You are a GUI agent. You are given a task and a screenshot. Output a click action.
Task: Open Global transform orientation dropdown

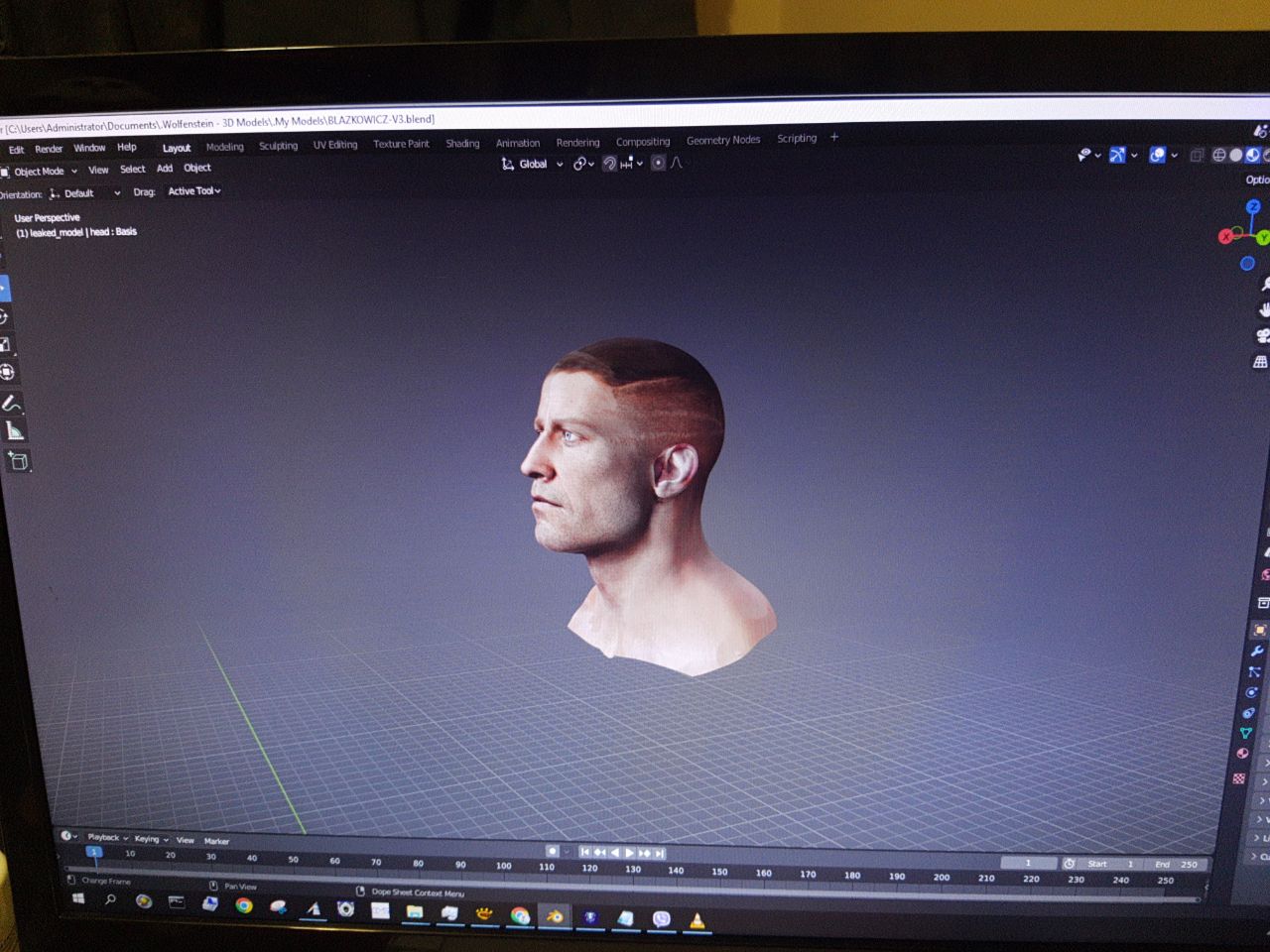tap(533, 164)
